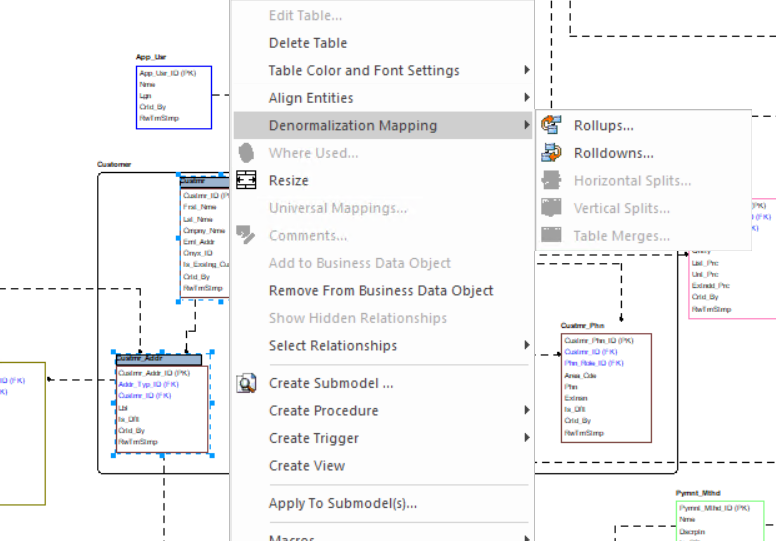
Task: Click the Table Merges icon
Action: [x=551, y=235]
